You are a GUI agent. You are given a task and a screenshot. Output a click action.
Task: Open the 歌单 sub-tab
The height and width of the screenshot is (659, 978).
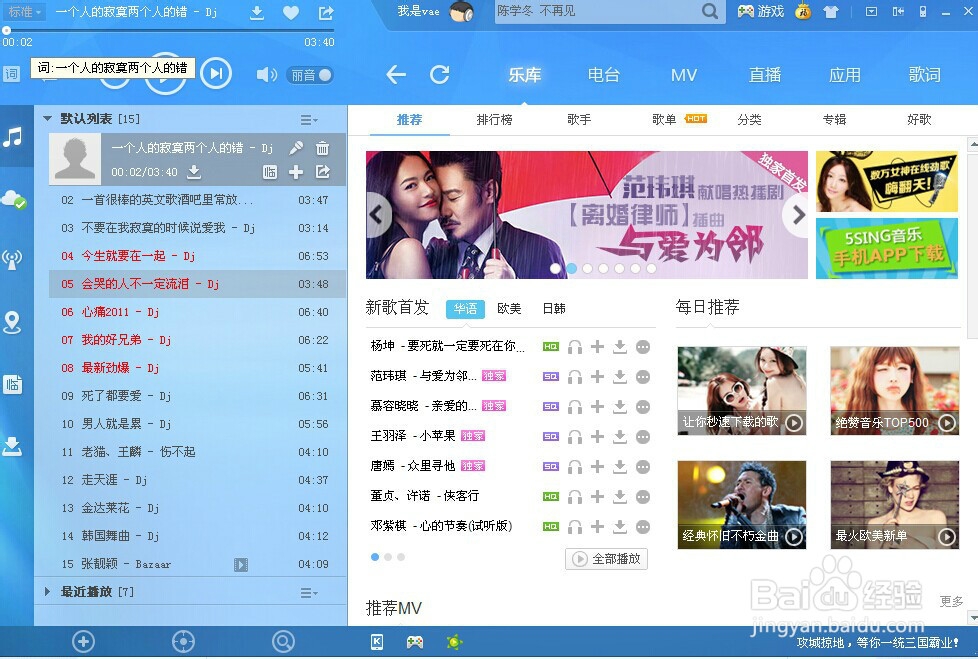(x=664, y=120)
